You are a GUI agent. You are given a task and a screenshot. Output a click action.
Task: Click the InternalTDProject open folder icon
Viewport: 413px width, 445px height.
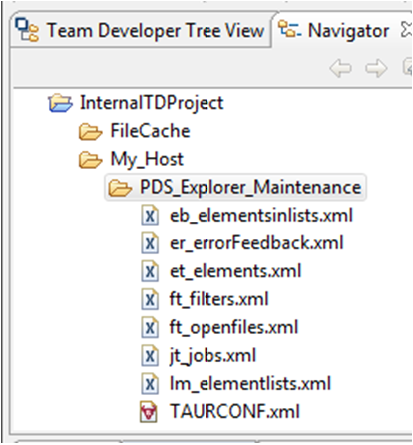click(x=60, y=103)
